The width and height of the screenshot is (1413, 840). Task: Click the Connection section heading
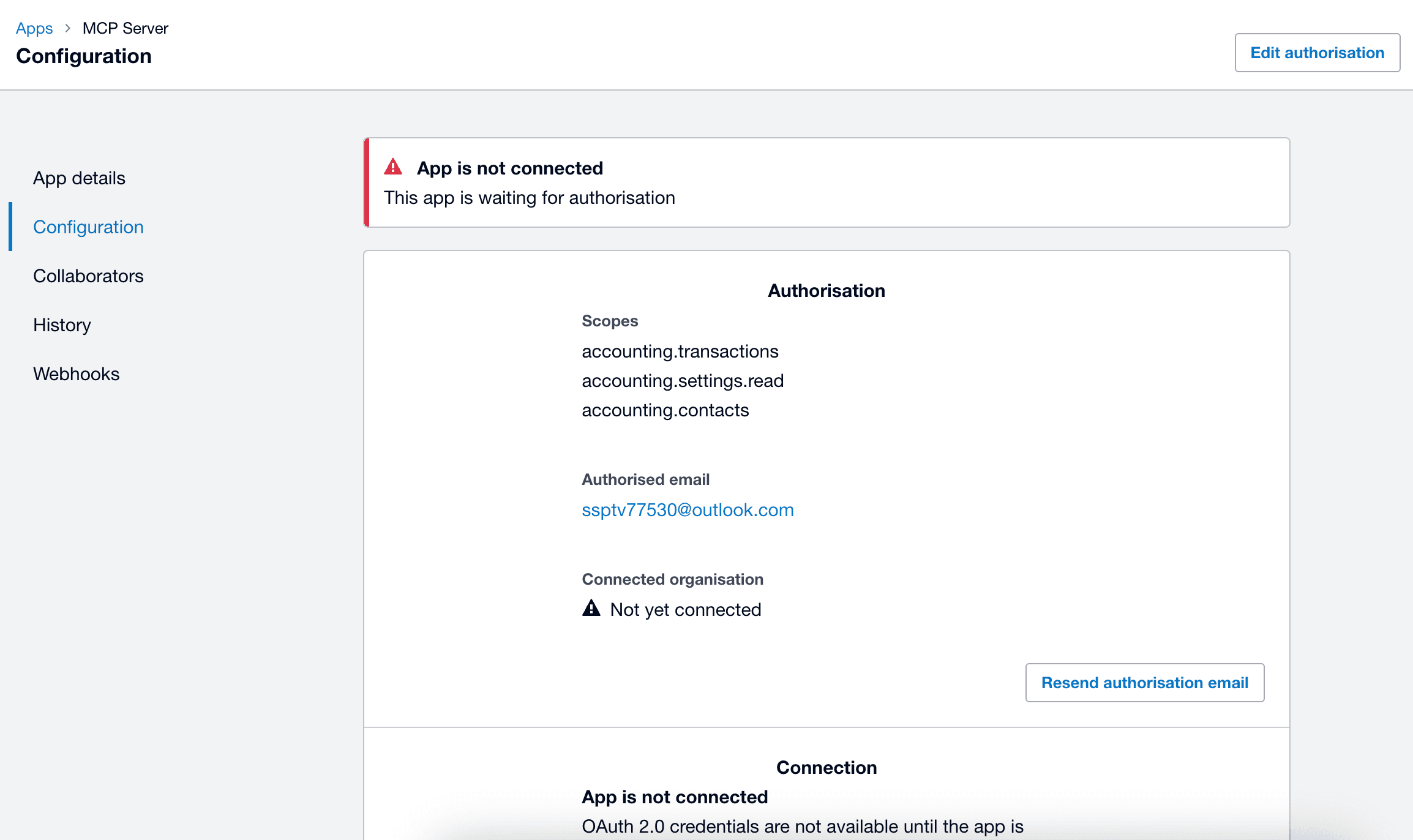(826, 768)
